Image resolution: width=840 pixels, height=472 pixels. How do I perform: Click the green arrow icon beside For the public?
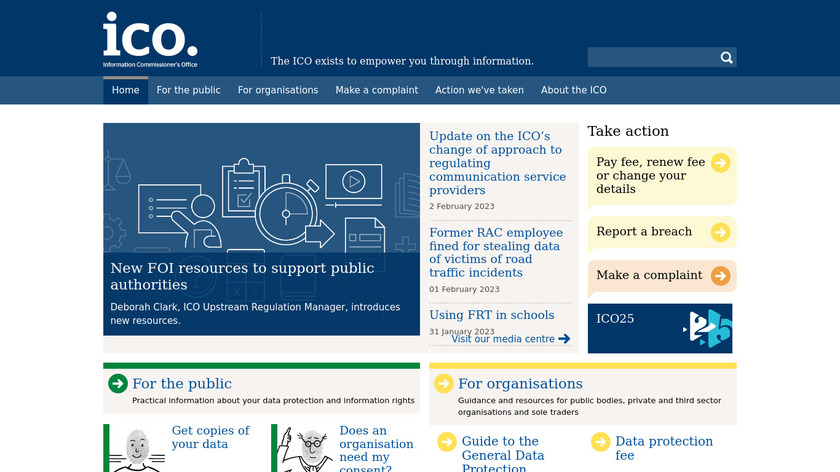[x=118, y=384]
